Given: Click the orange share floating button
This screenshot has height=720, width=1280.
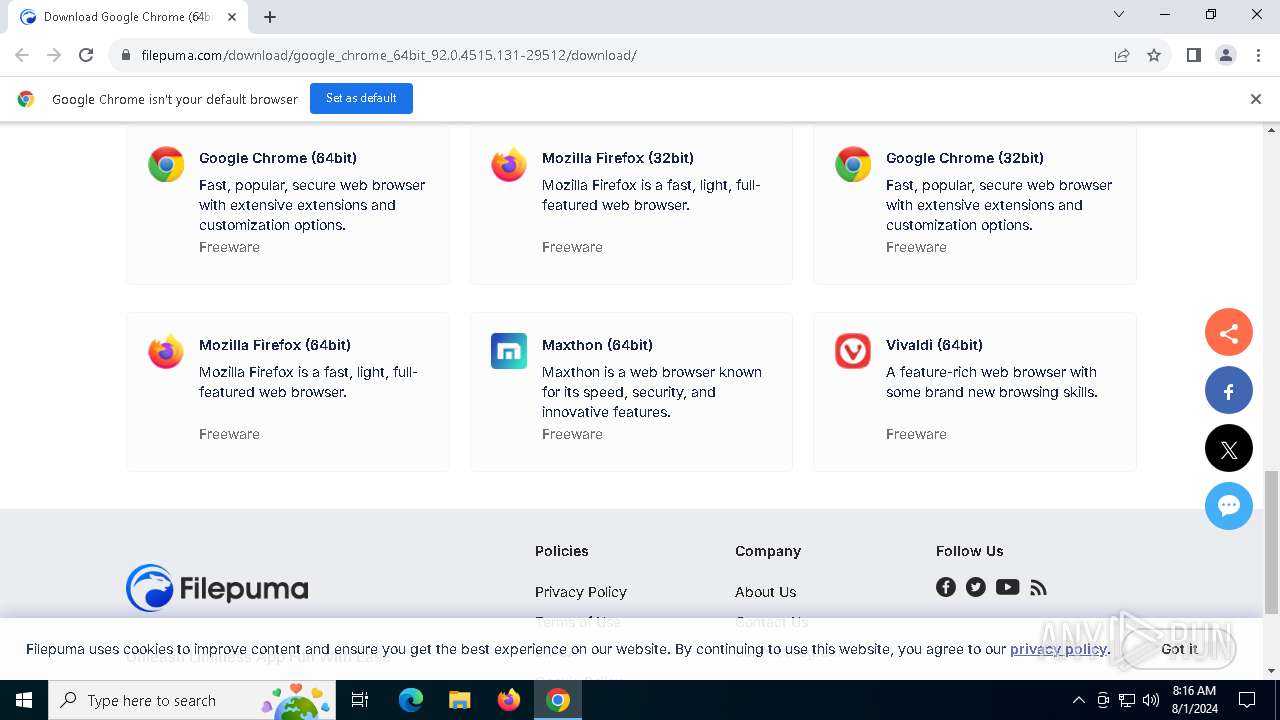Looking at the screenshot, I should point(1229,334).
